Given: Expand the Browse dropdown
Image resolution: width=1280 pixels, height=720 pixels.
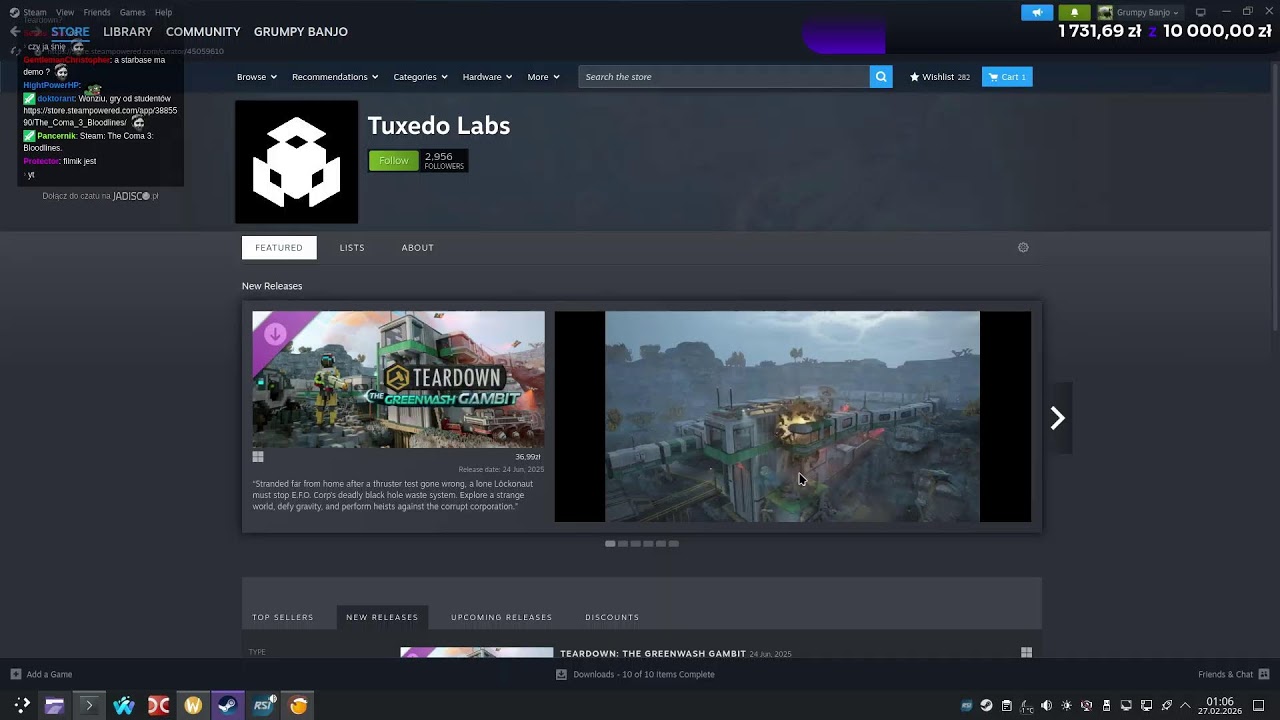Looking at the screenshot, I should pos(257,77).
